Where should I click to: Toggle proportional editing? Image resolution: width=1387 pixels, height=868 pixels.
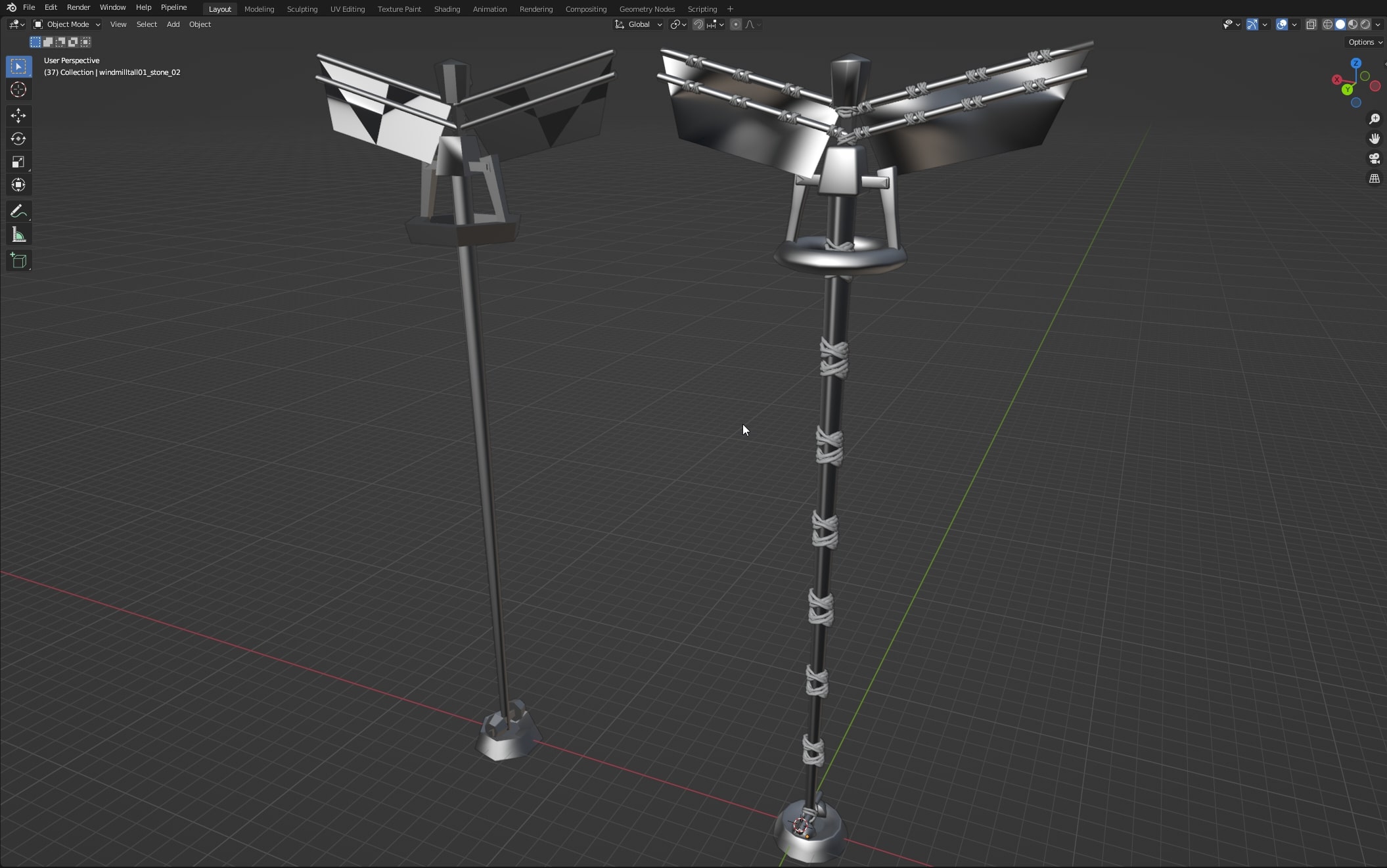click(736, 24)
